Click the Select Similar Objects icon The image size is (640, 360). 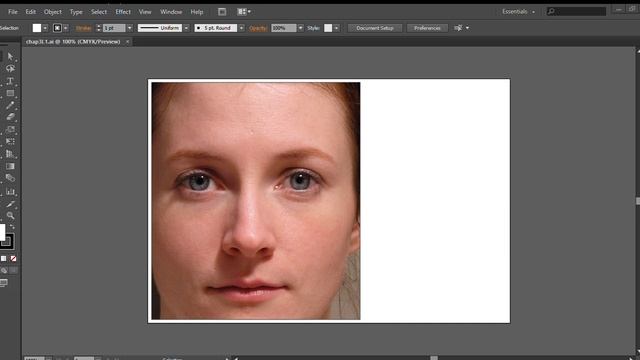point(458,28)
